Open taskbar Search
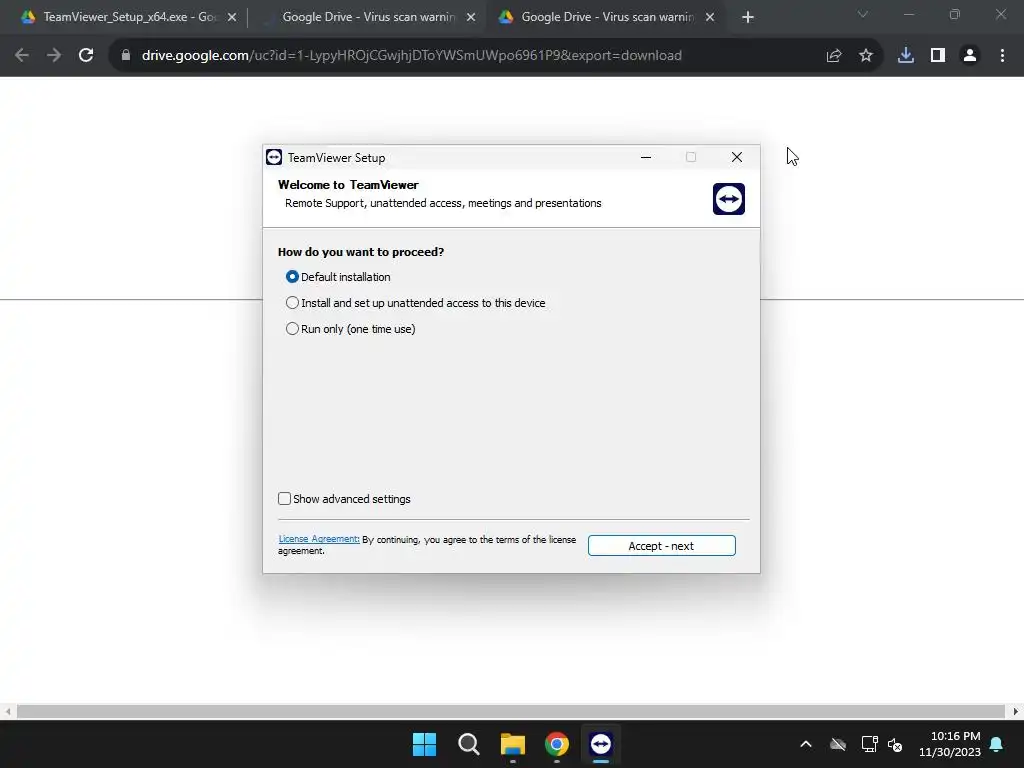Viewport: 1024px width, 768px height. point(469,744)
